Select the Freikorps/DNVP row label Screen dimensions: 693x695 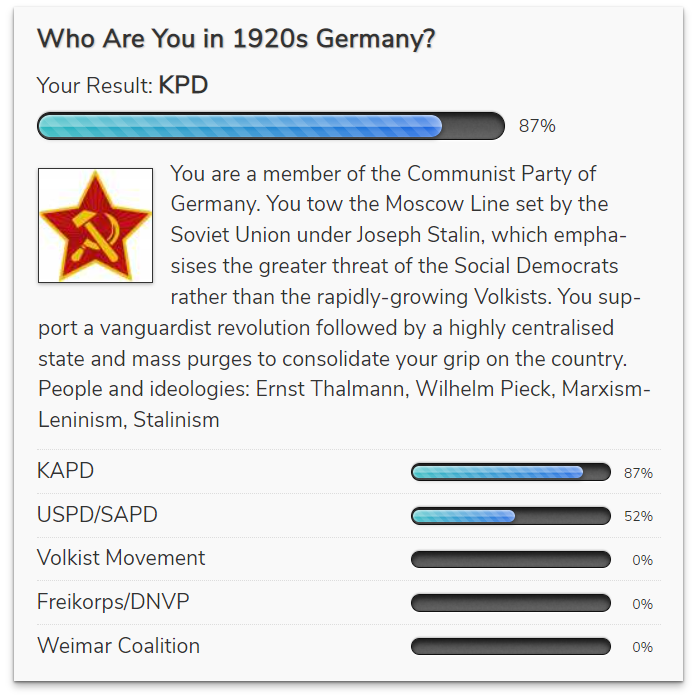point(113,602)
